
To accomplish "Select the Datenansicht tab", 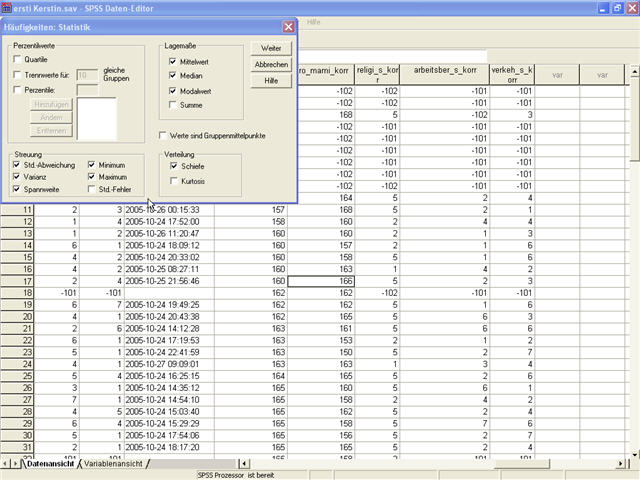I will 50,464.
